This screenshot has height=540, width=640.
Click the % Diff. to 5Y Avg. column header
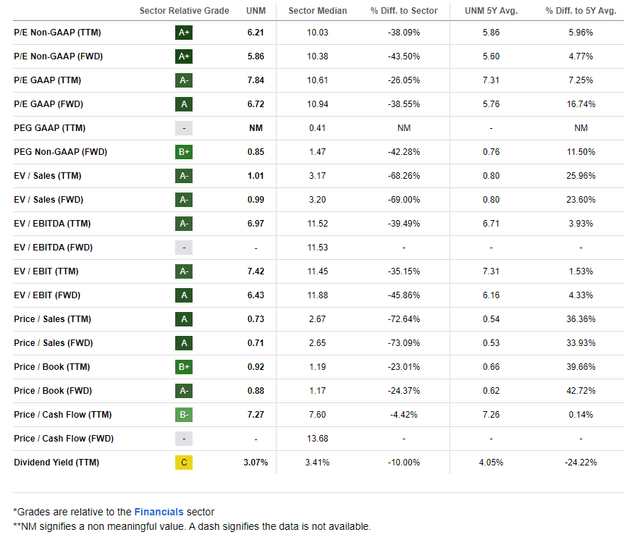click(x=581, y=11)
